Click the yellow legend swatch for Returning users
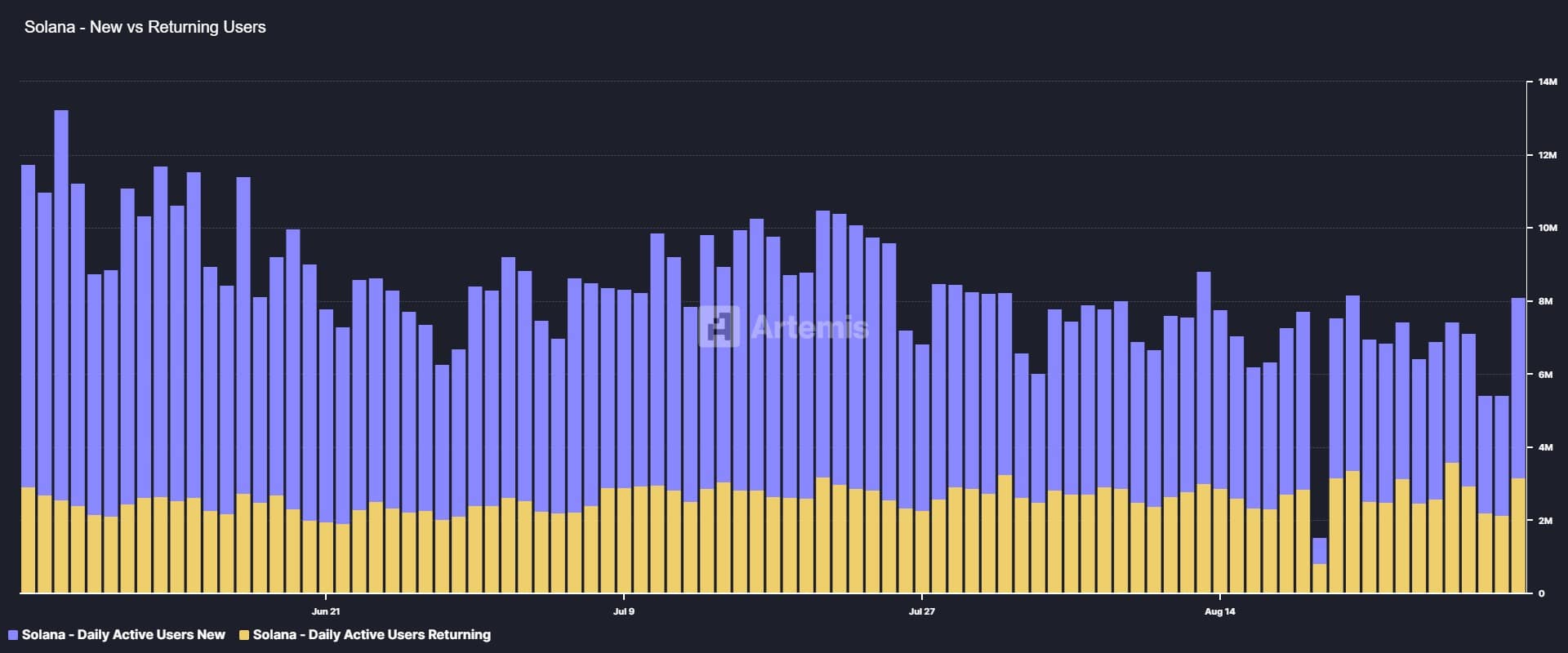The height and width of the screenshot is (653, 1568). [244, 635]
